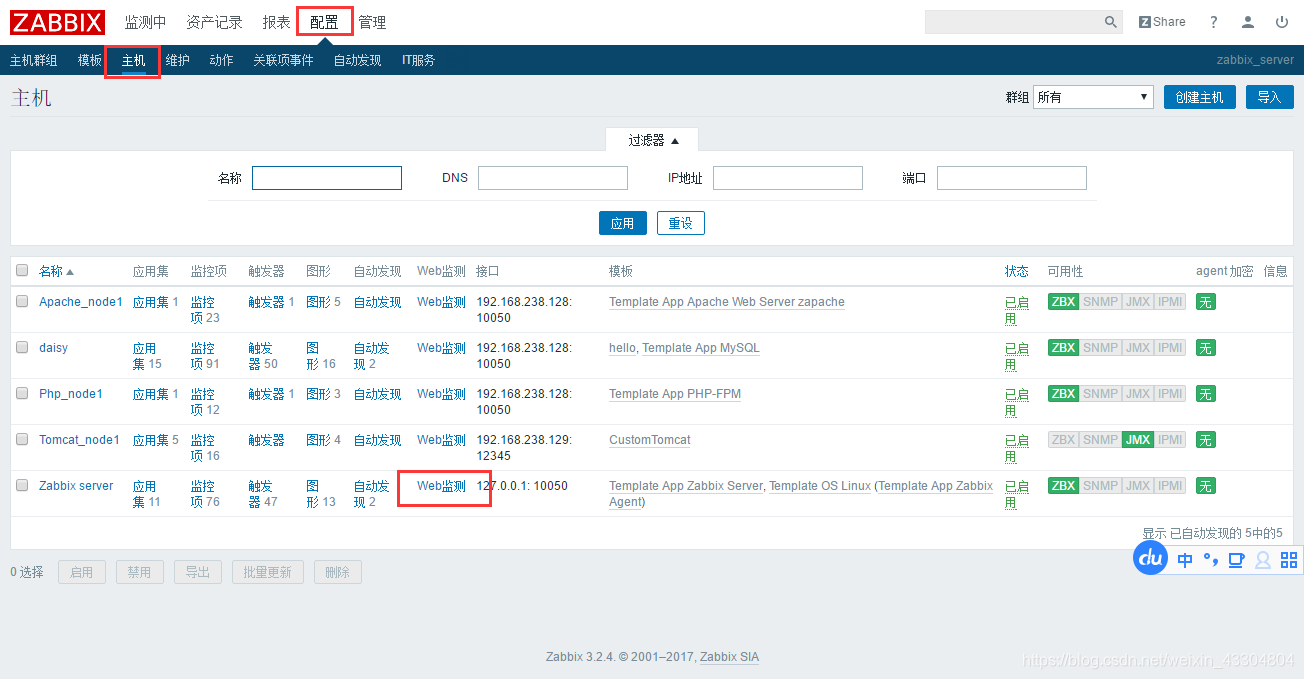Screen dimensions: 1304x679
Task: Open 触发器 47 link for Zabbix server
Action: (x=263, y=494)
